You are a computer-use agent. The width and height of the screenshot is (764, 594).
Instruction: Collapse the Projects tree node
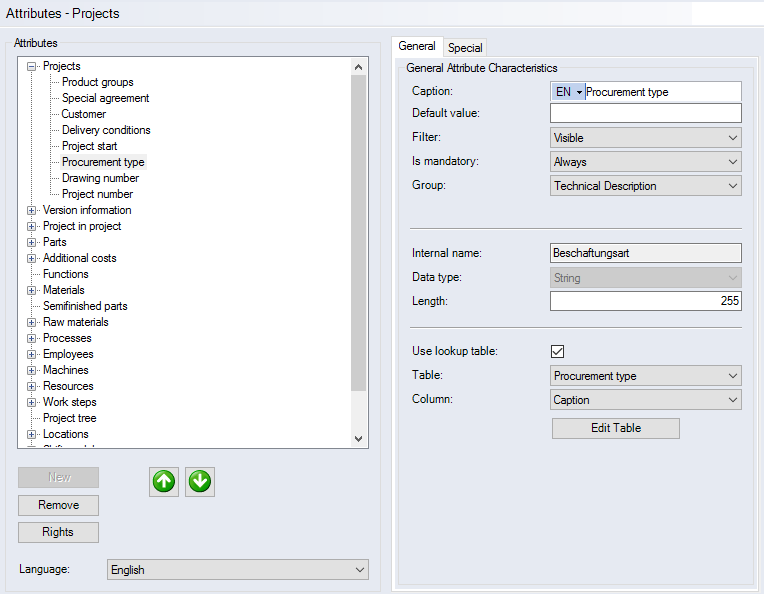[32, 67]
